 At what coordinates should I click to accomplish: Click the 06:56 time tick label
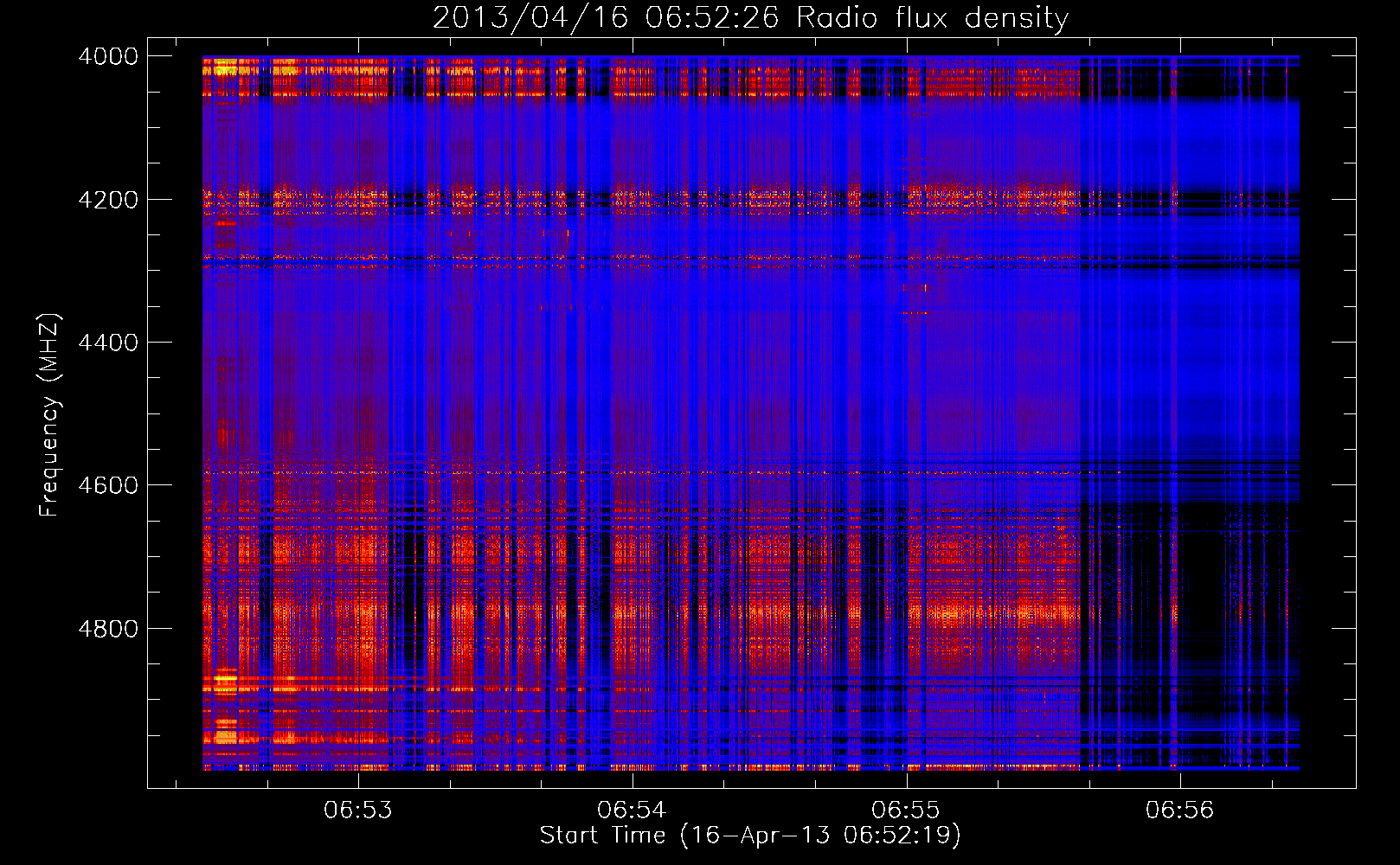(1180, 811)
